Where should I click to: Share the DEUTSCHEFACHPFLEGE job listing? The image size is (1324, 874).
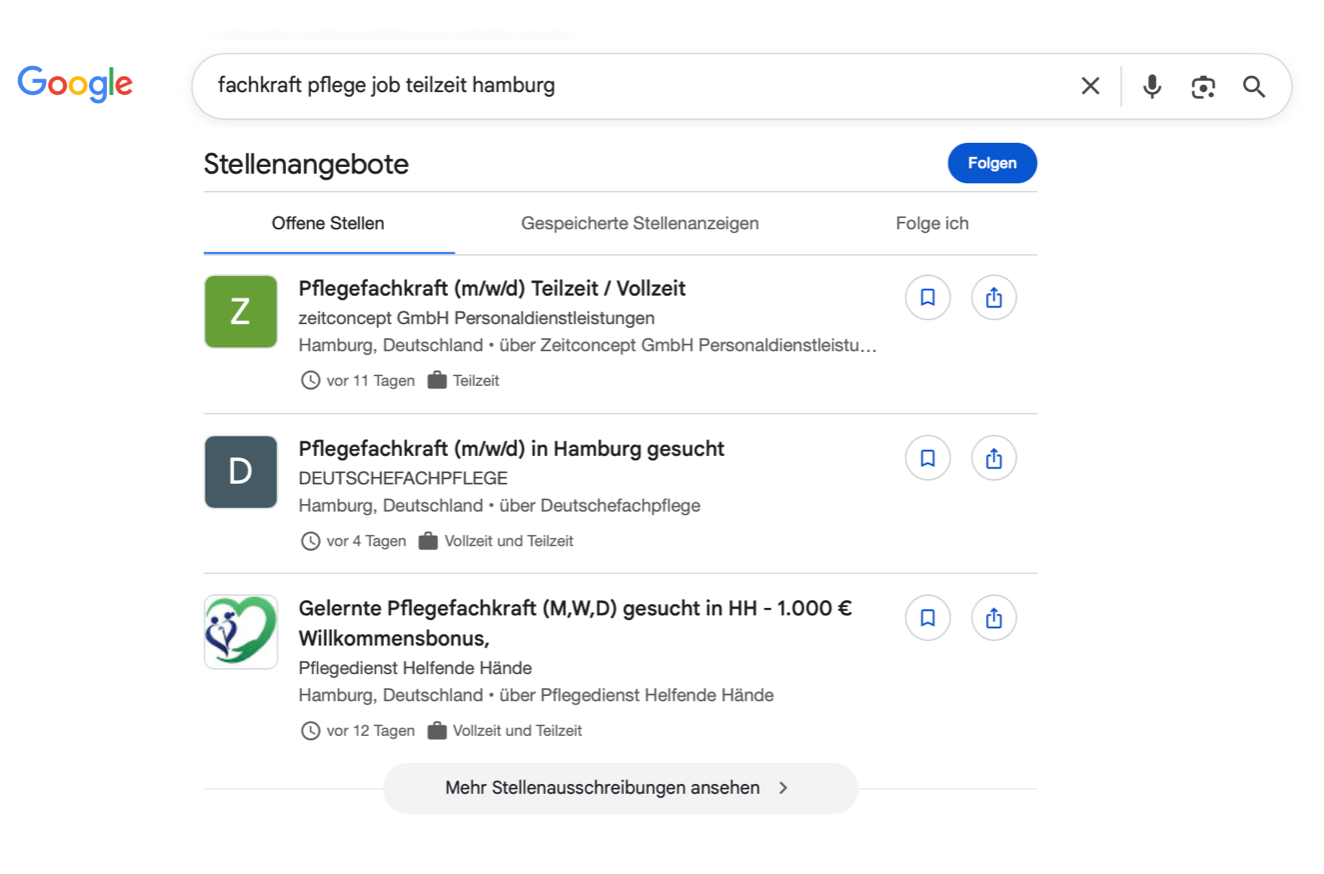(x=993, y=458)
